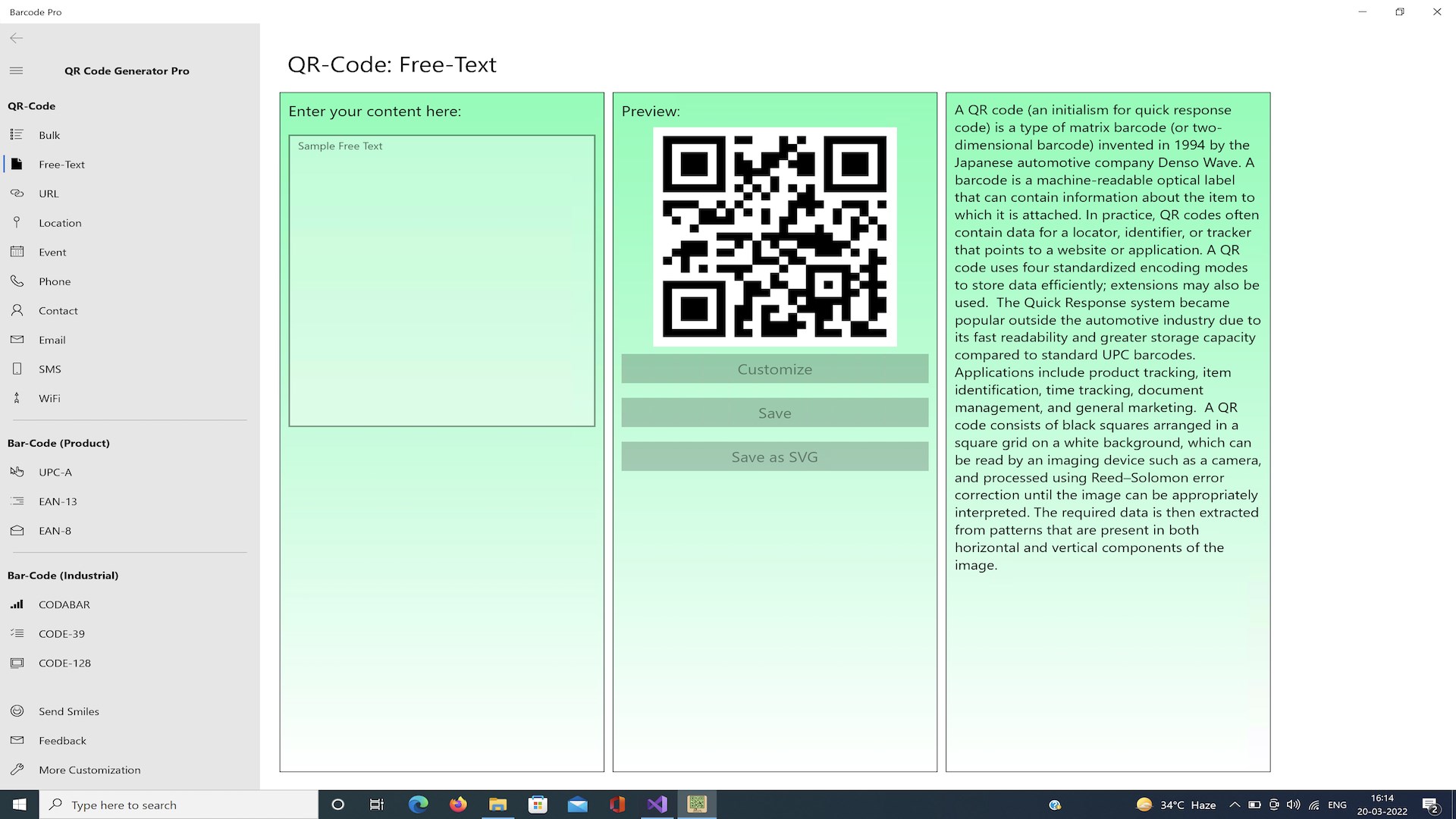Save the QR code as SVG
Viewport: 1456px width, 819px height.
[x=774, y=457]
